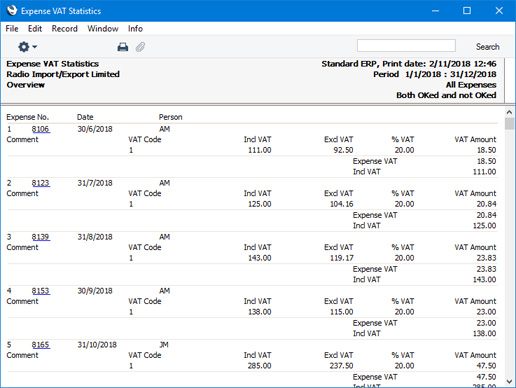
Task: Click date 31/8/2018
Action: pyautogui.click(x=95, y=237)
